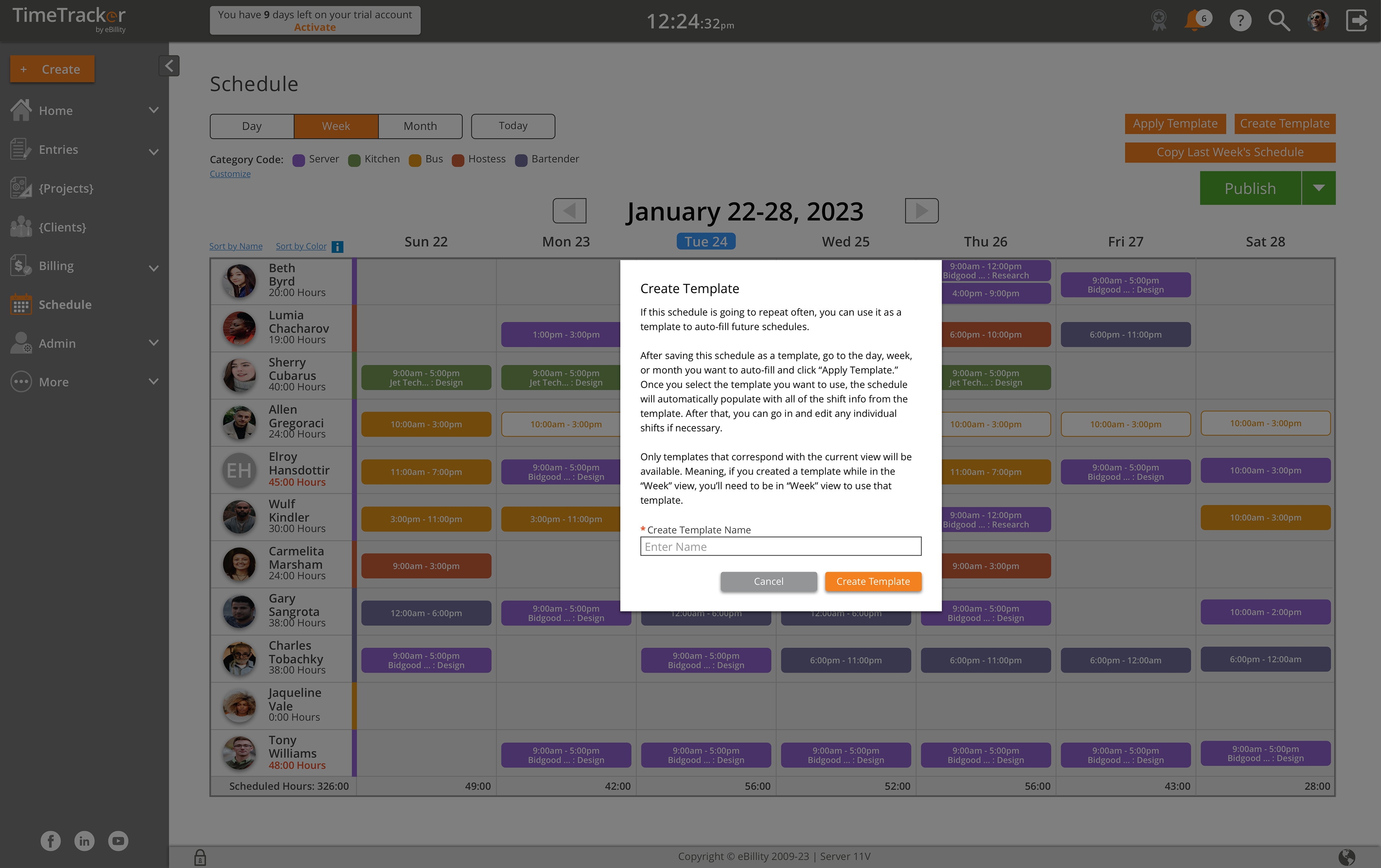Open {Clients} in the sidebar

point(63,227)
